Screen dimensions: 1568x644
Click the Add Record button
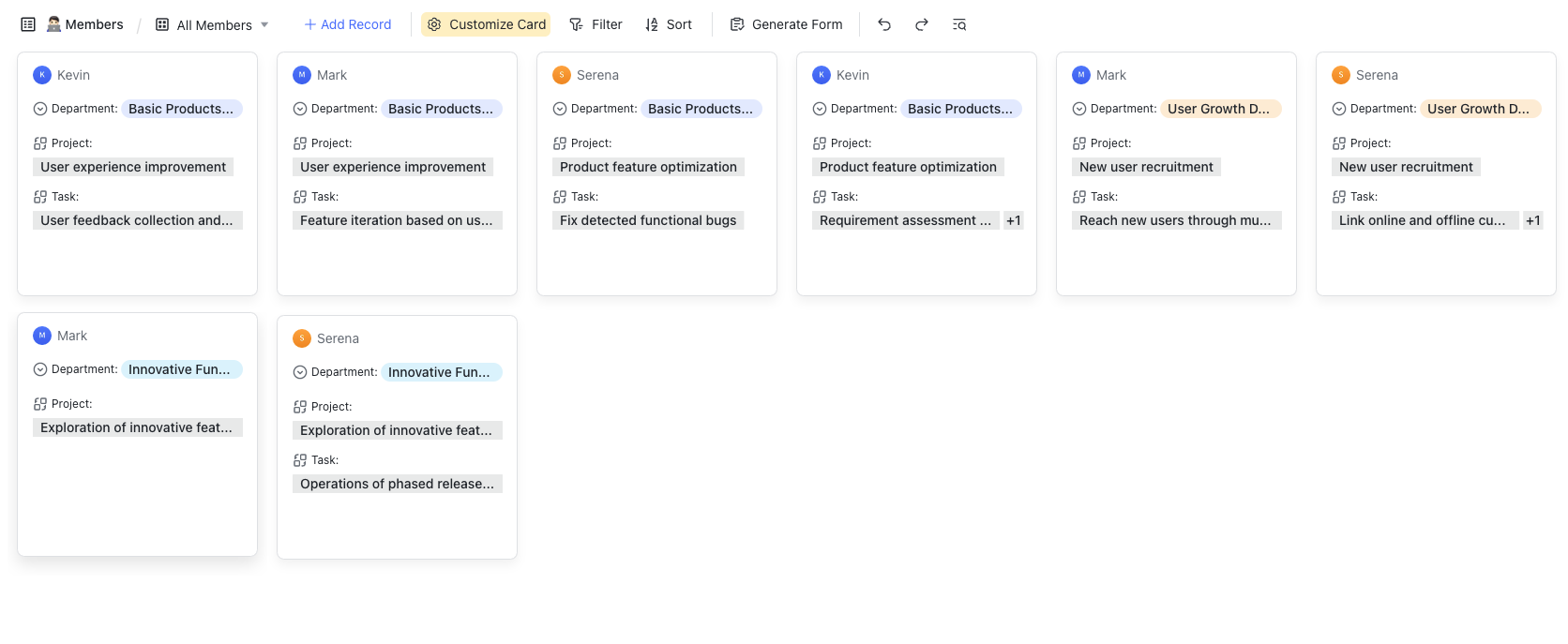pyautogui.click(x=347, y=24)
